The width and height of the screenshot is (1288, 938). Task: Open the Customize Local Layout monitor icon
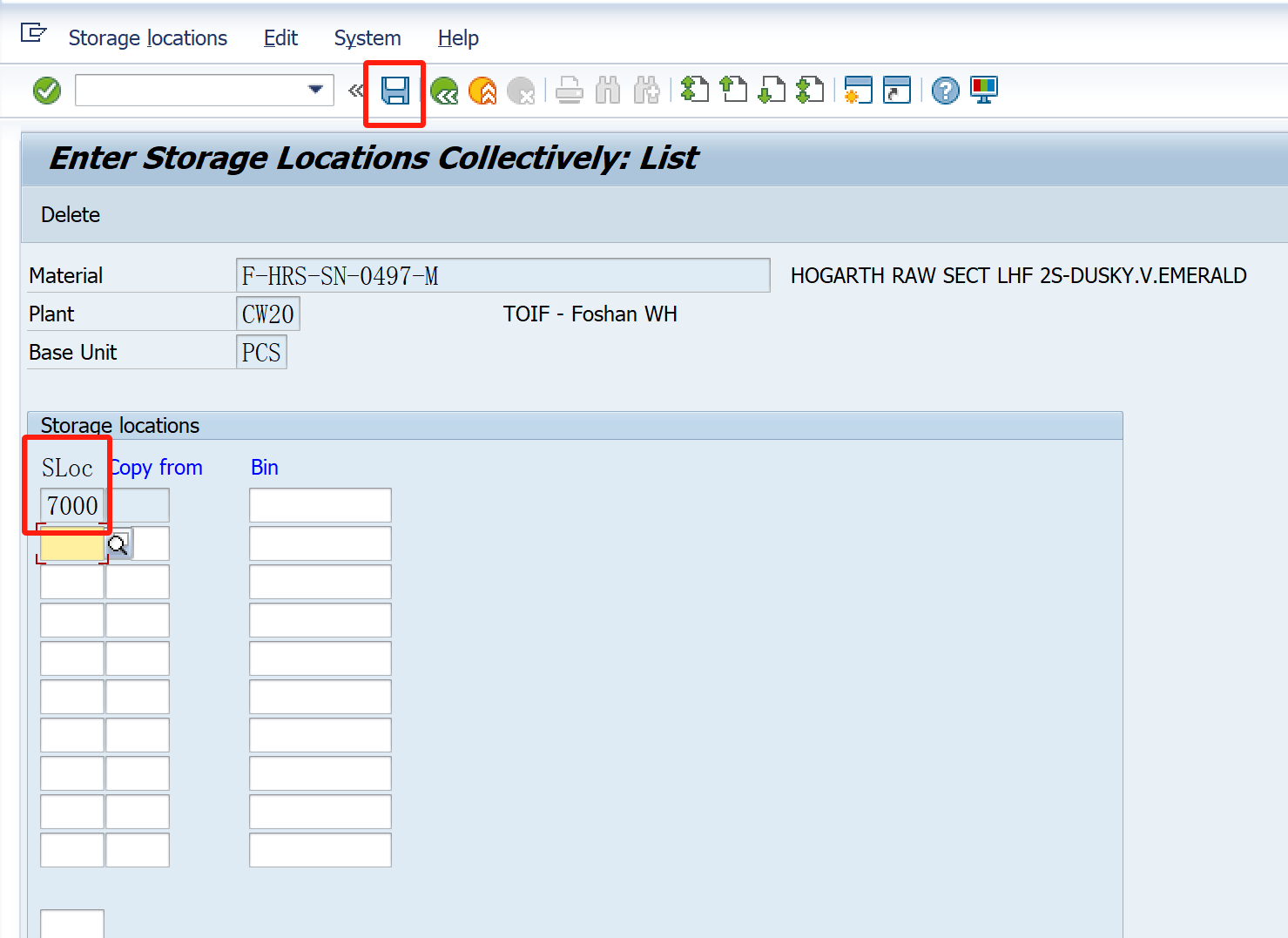click(983, 90)
